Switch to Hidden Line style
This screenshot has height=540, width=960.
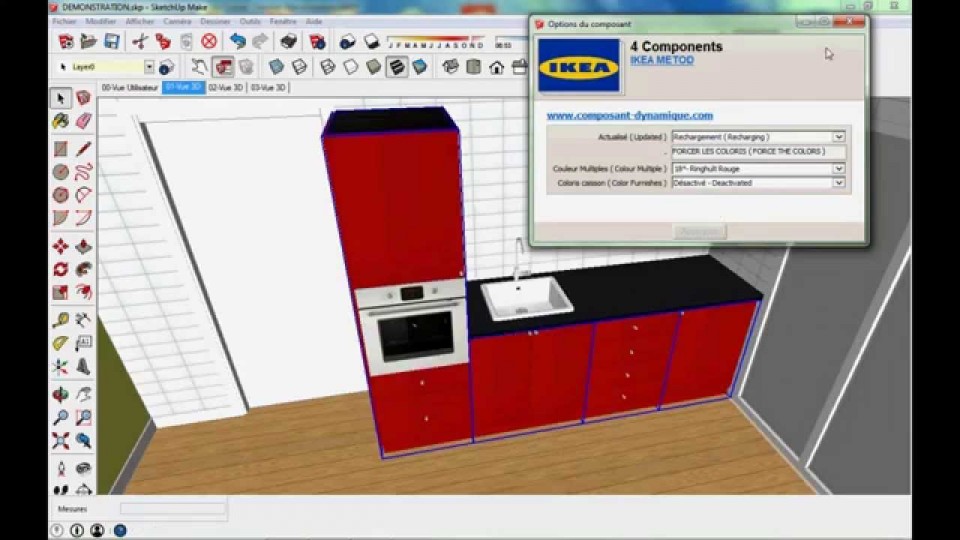(x=351, y=67)
